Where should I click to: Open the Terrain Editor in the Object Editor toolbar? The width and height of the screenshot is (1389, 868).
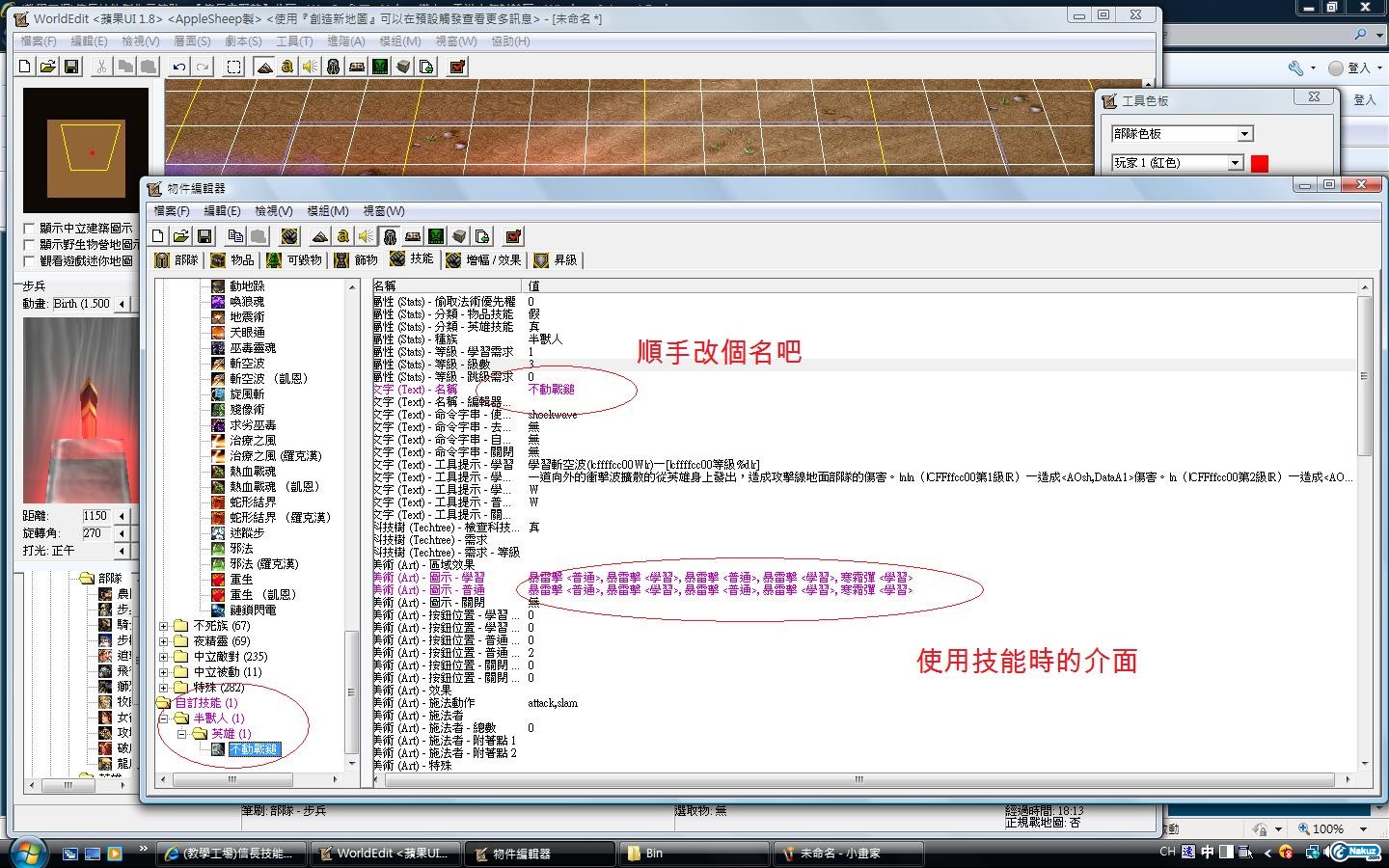tap(320, 236)
